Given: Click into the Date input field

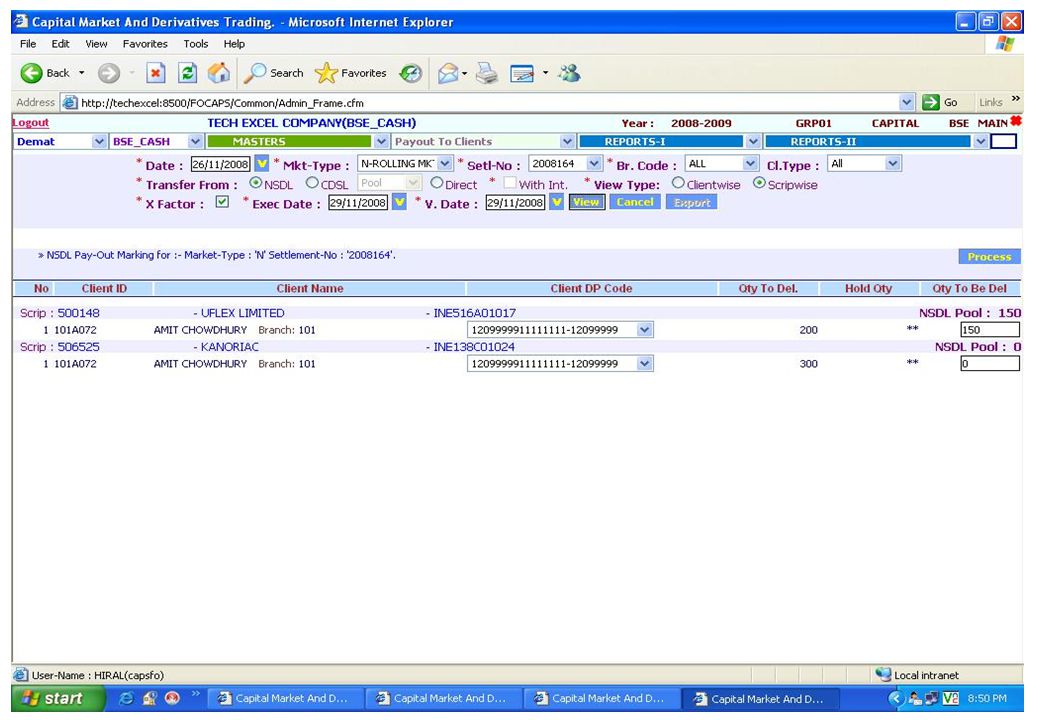Looking at the screenshot, I should click(x=220, y=164).
